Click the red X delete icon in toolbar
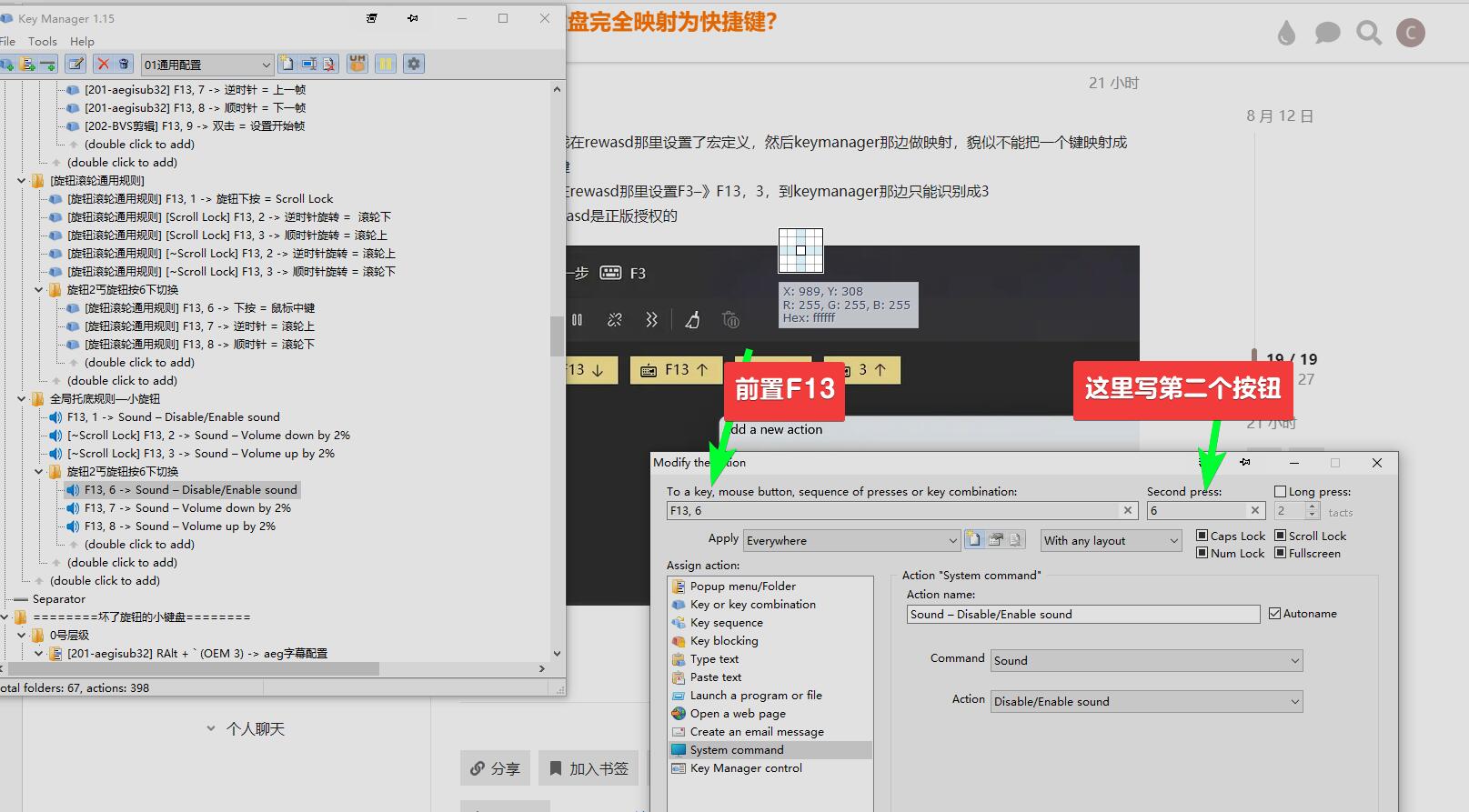This screenshot has height=812, width=1469. [103, 64]
